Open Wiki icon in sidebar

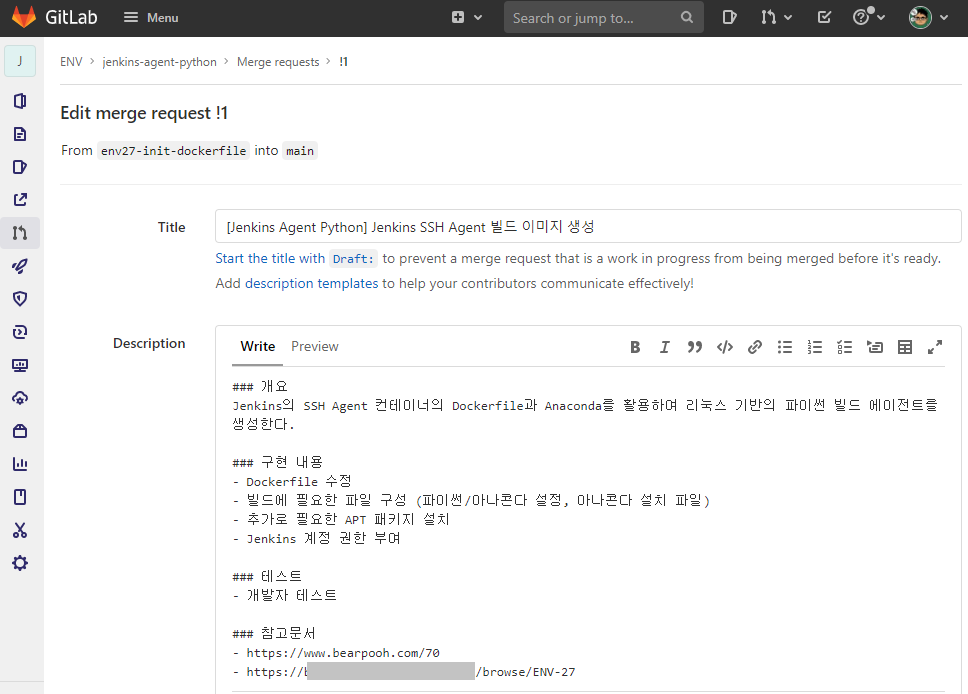click(x=20, y=497)
